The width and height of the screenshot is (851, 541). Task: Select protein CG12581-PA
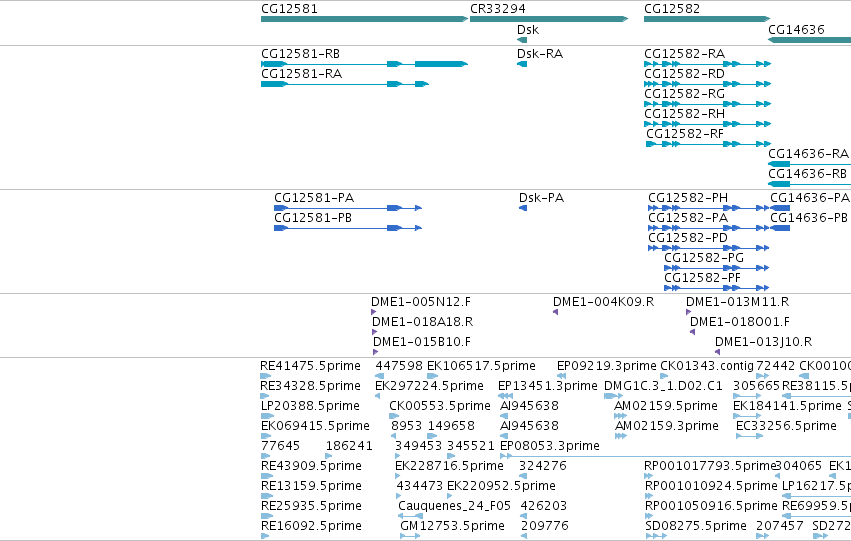tap(348, 208)
